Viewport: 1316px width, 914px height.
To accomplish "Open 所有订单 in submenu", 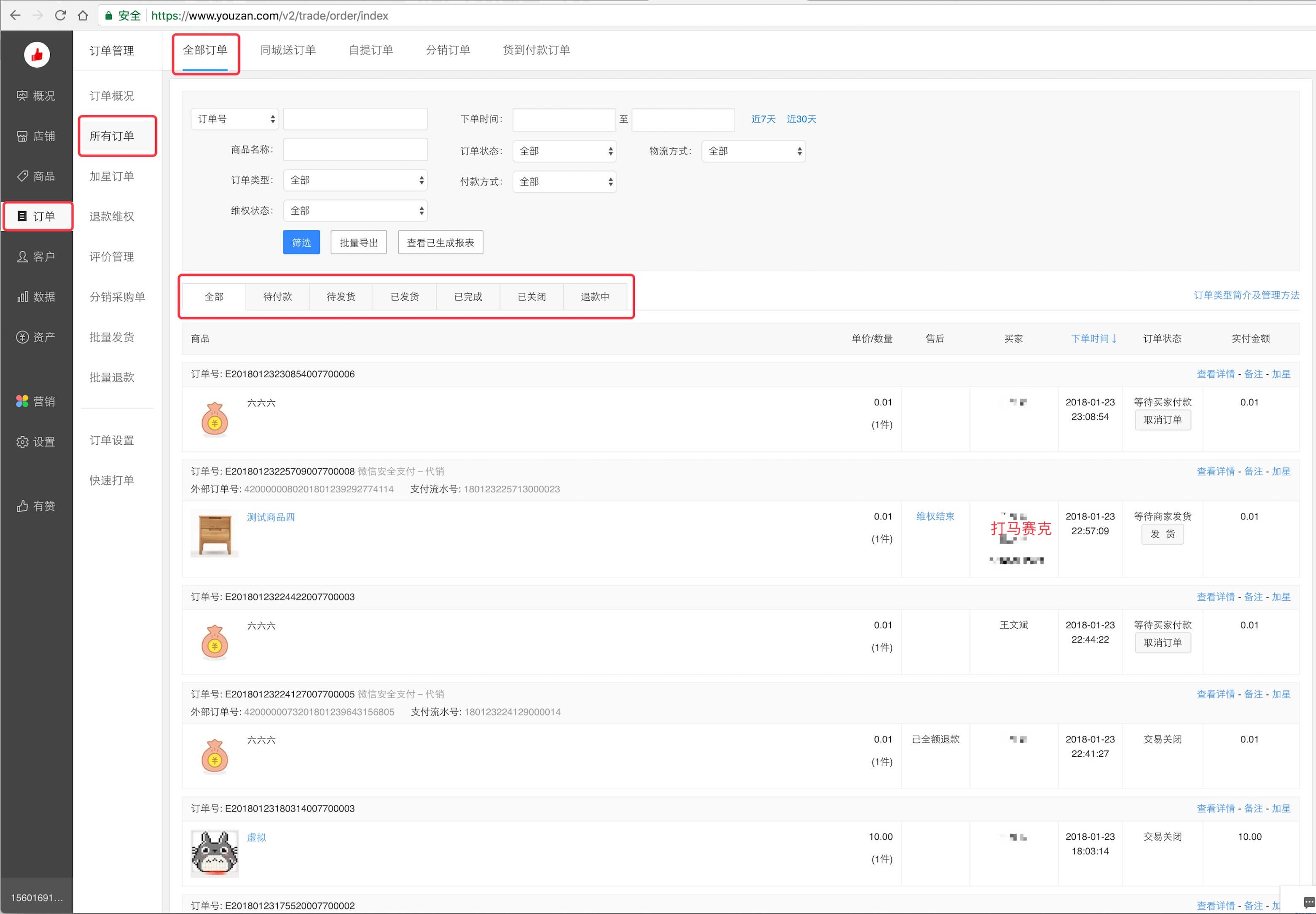I will coord(112,136).
